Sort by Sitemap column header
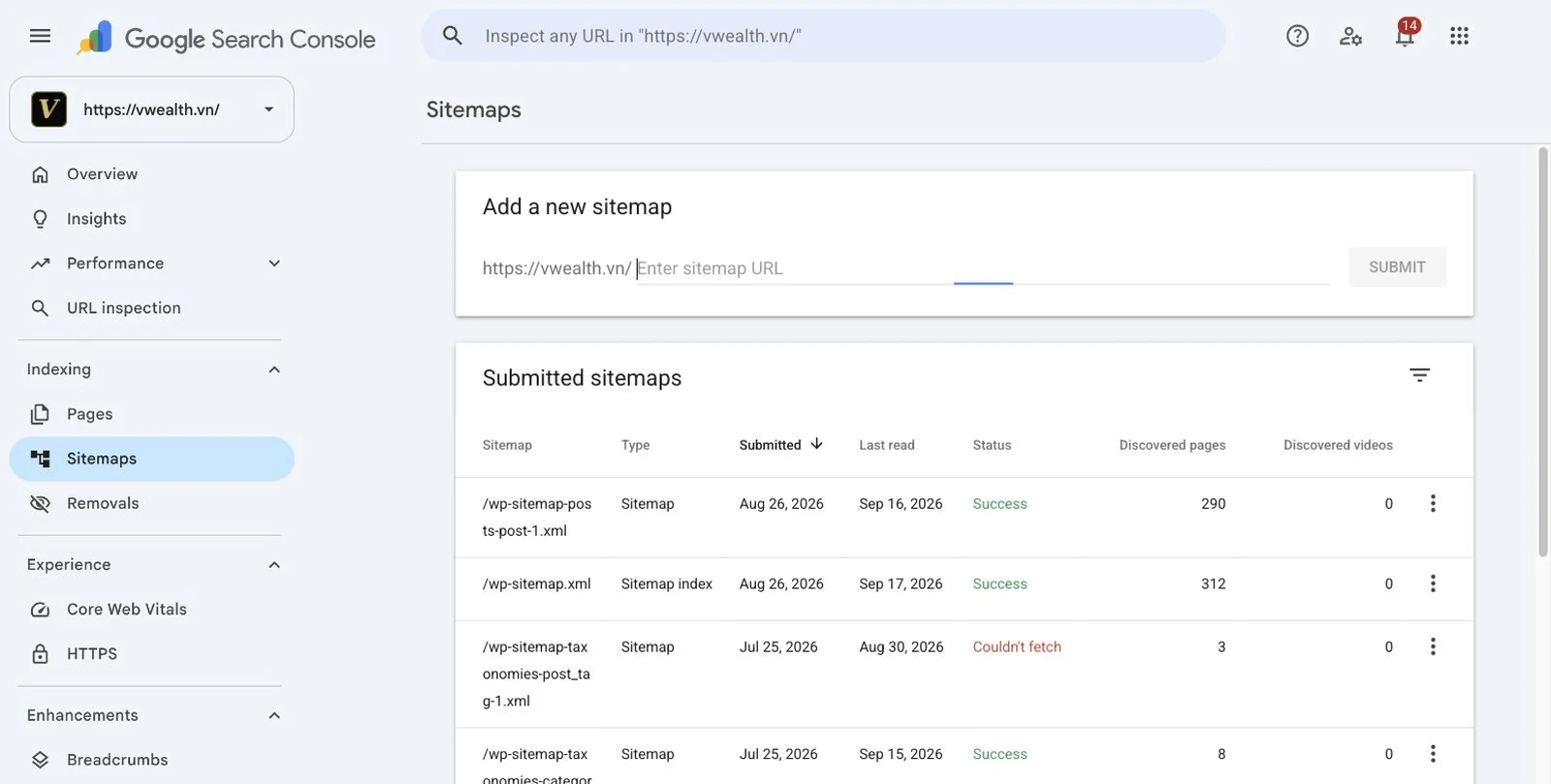The width and height of the screenshot is (1551, 784). tap(507, 445)
